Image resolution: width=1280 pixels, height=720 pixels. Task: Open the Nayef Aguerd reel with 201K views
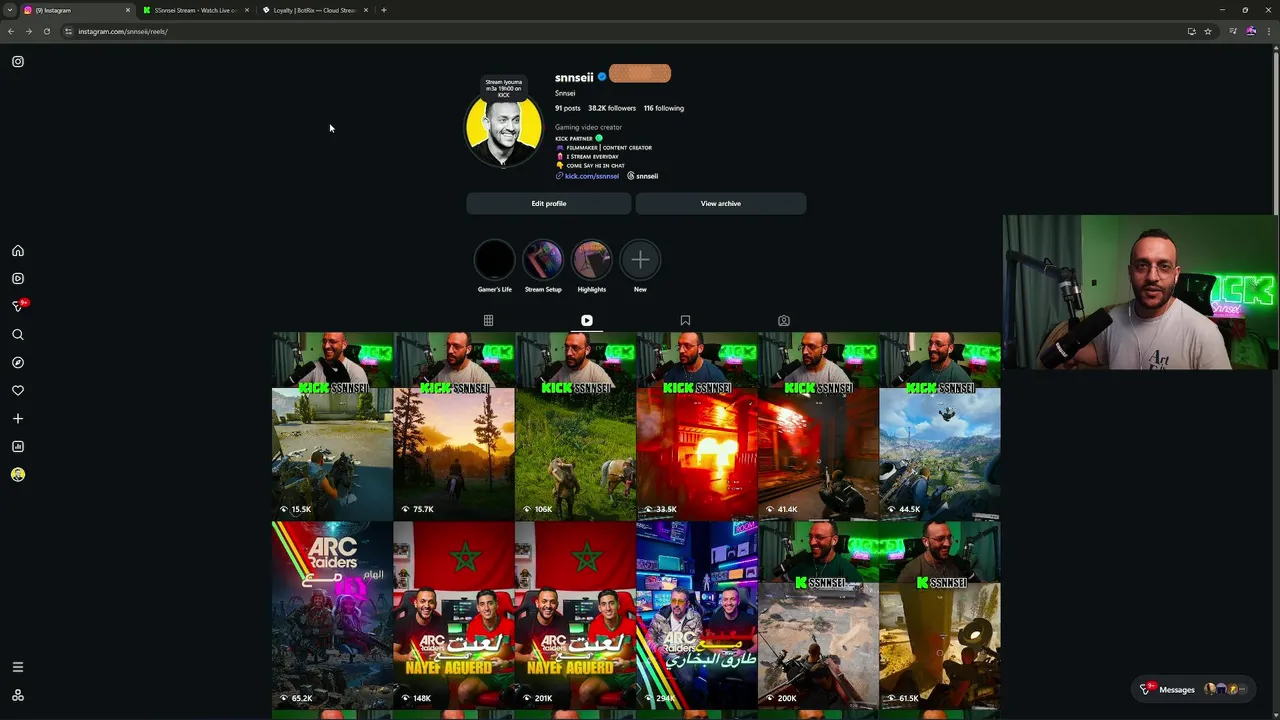tap(575, 615)
